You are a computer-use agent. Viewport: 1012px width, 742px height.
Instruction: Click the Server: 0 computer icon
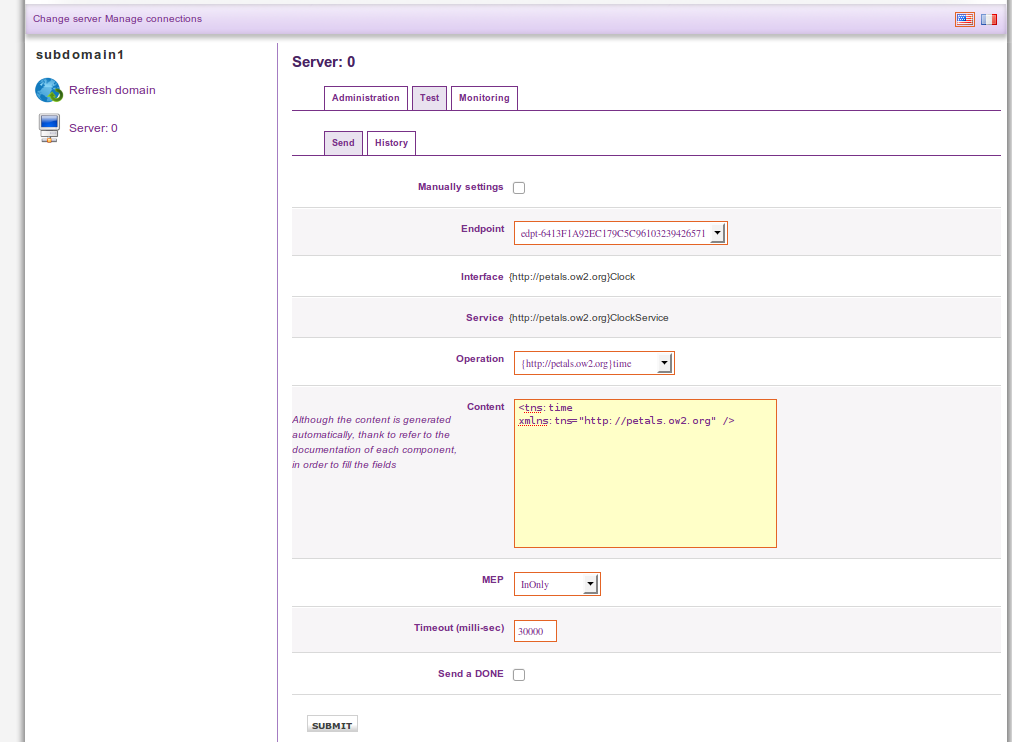pyautogui.click(x=48, y=128)
